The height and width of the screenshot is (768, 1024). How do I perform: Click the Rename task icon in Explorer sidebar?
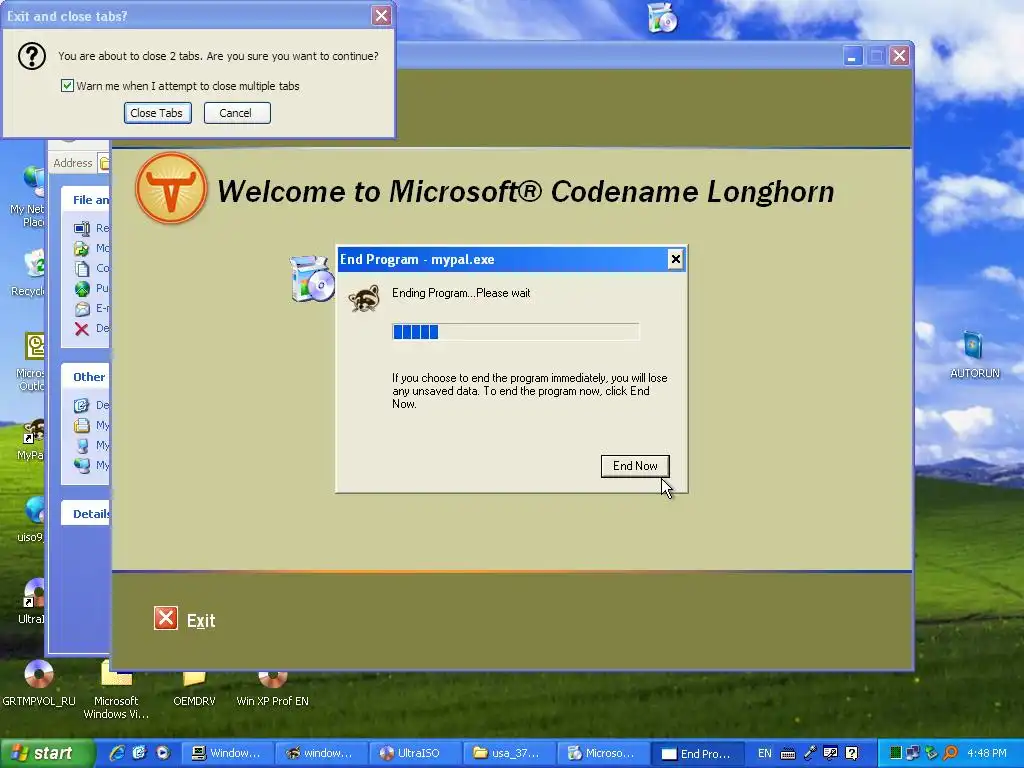[82, 228]
